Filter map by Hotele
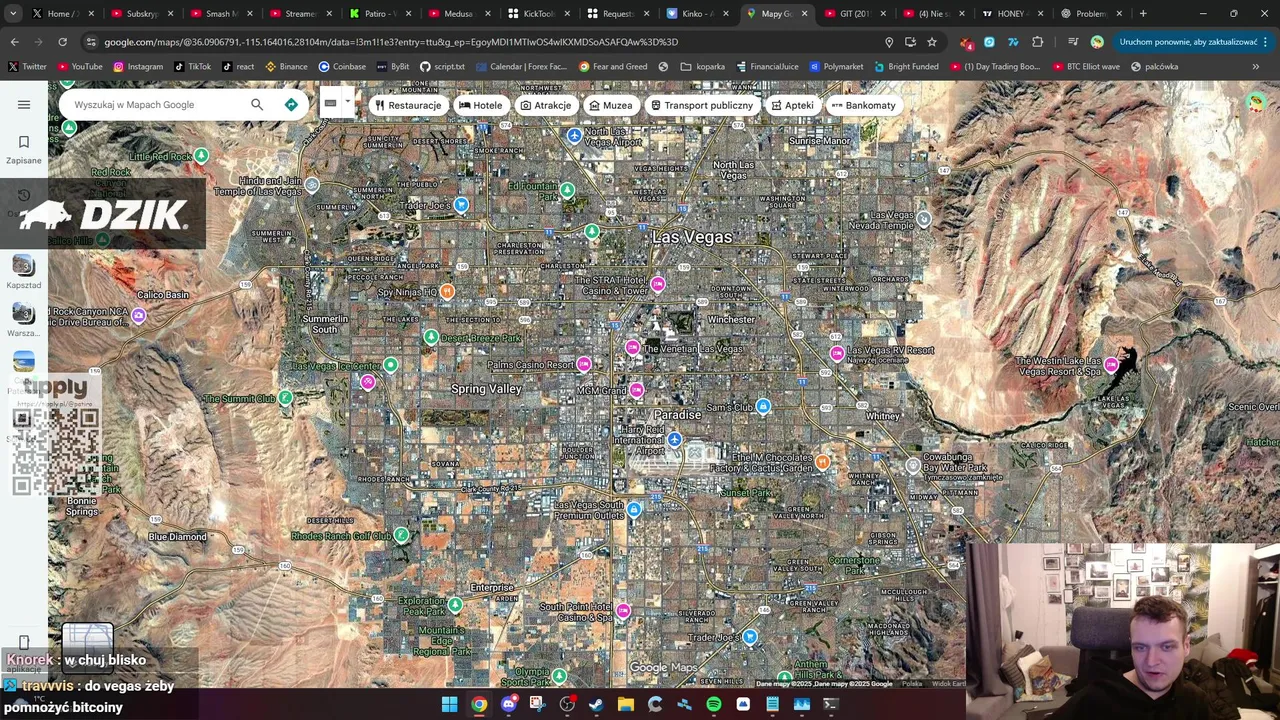 [x=480, y=105]
